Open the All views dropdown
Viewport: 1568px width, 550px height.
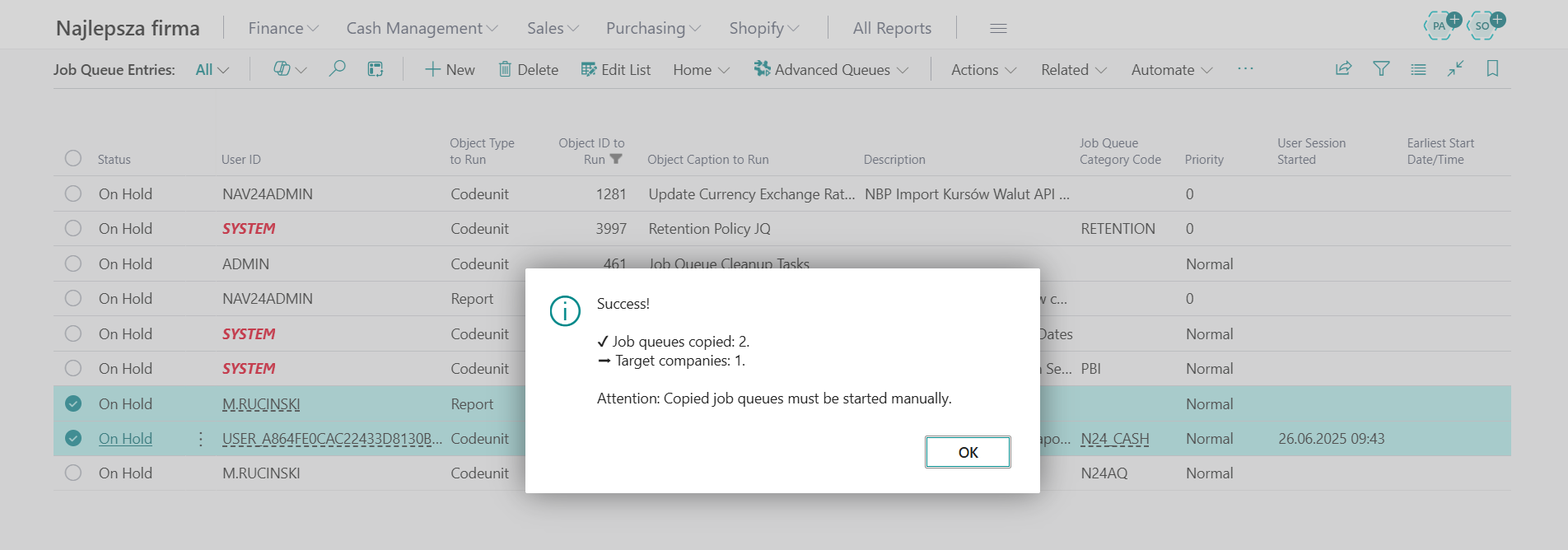(212, 70)
